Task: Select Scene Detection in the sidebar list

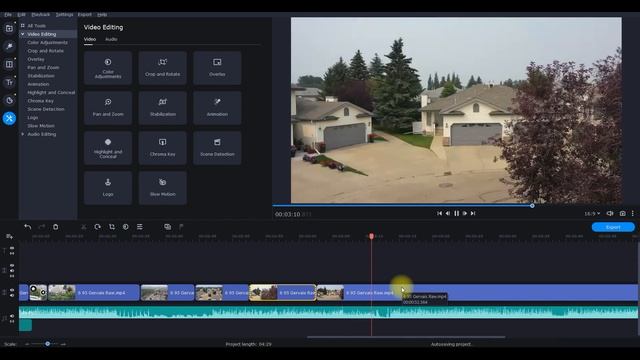Action: (x=46, y=109)
